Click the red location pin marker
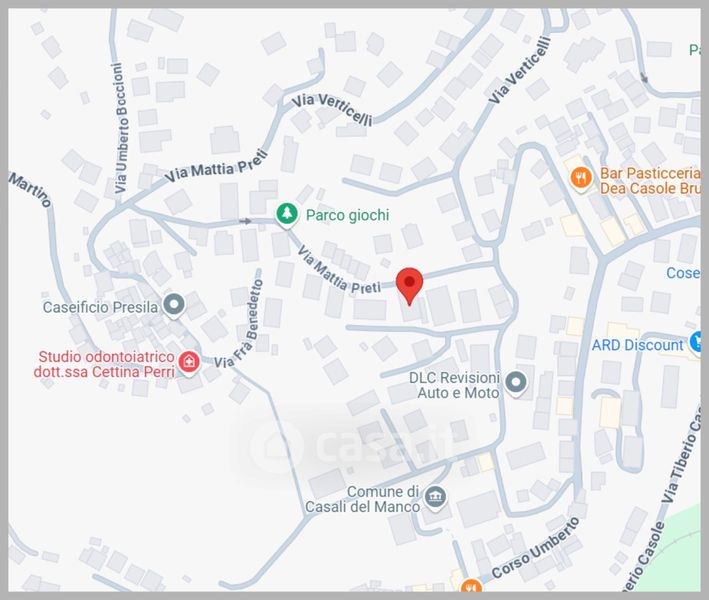709x600 pixels. (409, 286)
